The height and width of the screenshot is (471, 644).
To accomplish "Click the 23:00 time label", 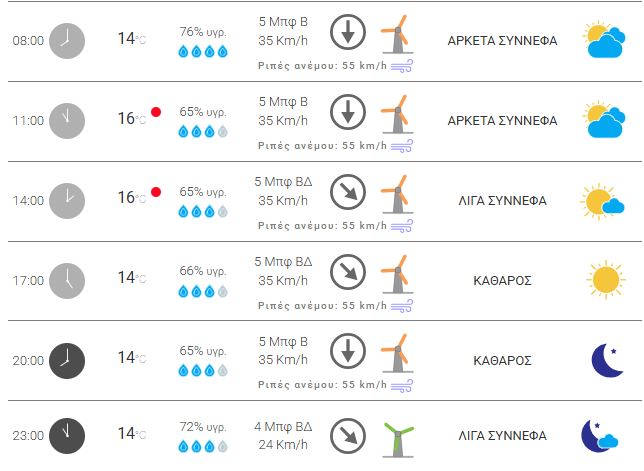I will tap(28, 436).
